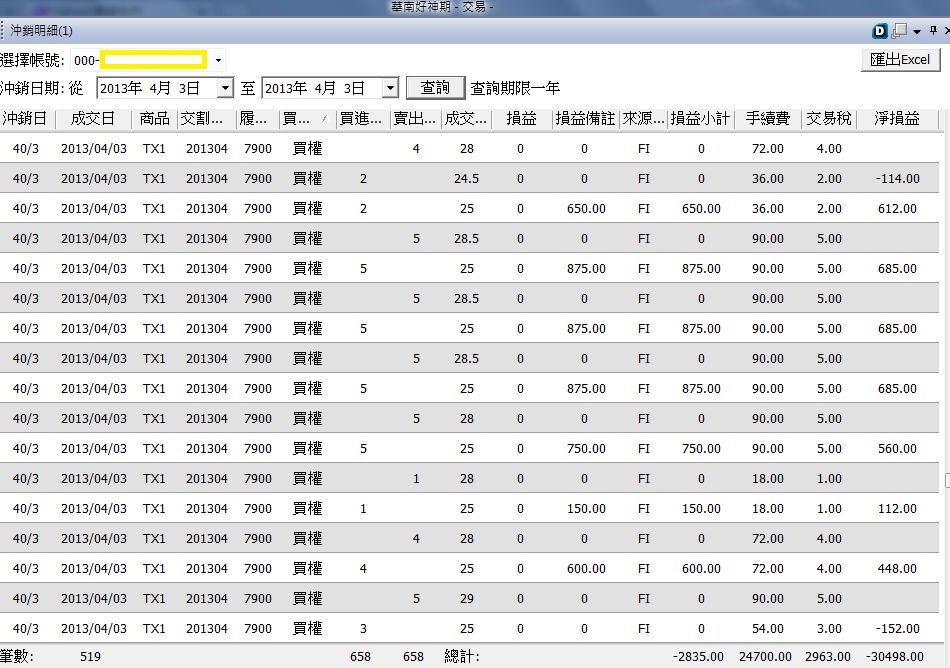Screen dimensions: 950x668
Task: Sort by the 損益小計 column header
Action: (x=701, y=119)
